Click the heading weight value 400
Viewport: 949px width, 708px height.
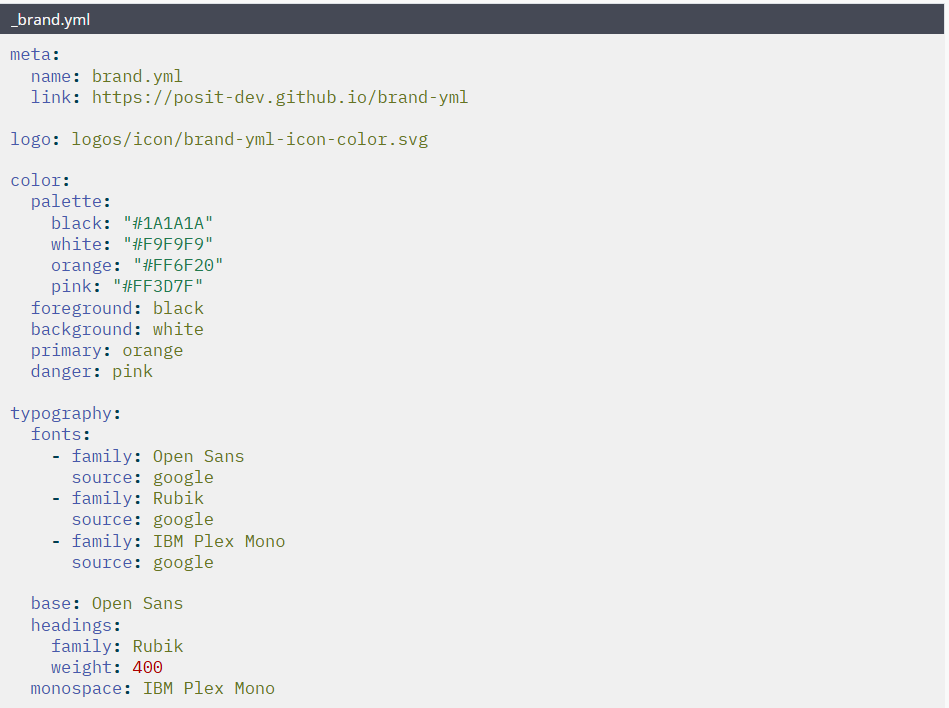[x=147, y=667]
